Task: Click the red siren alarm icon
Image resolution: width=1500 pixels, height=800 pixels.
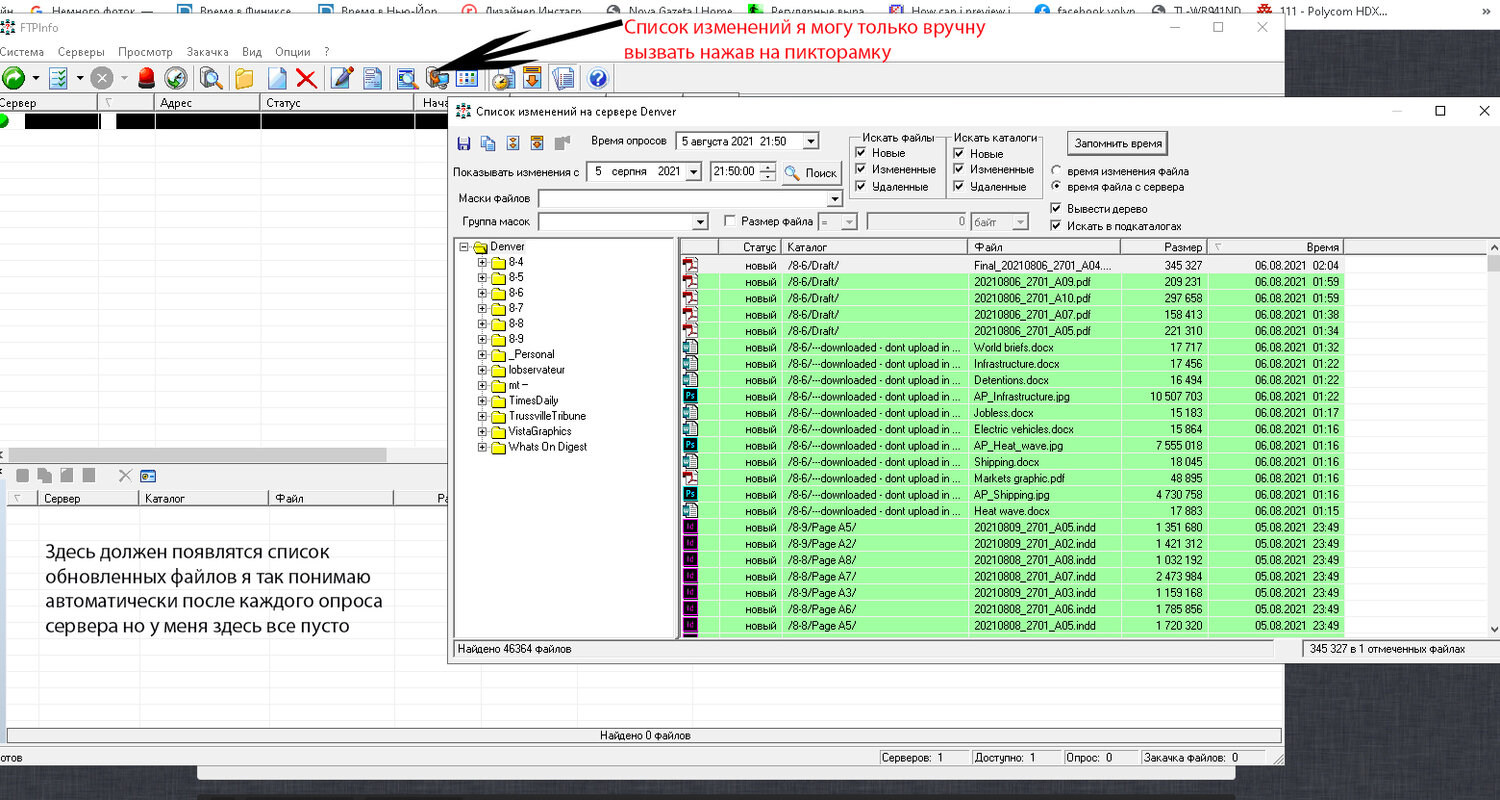Action: tap(147, 78)
